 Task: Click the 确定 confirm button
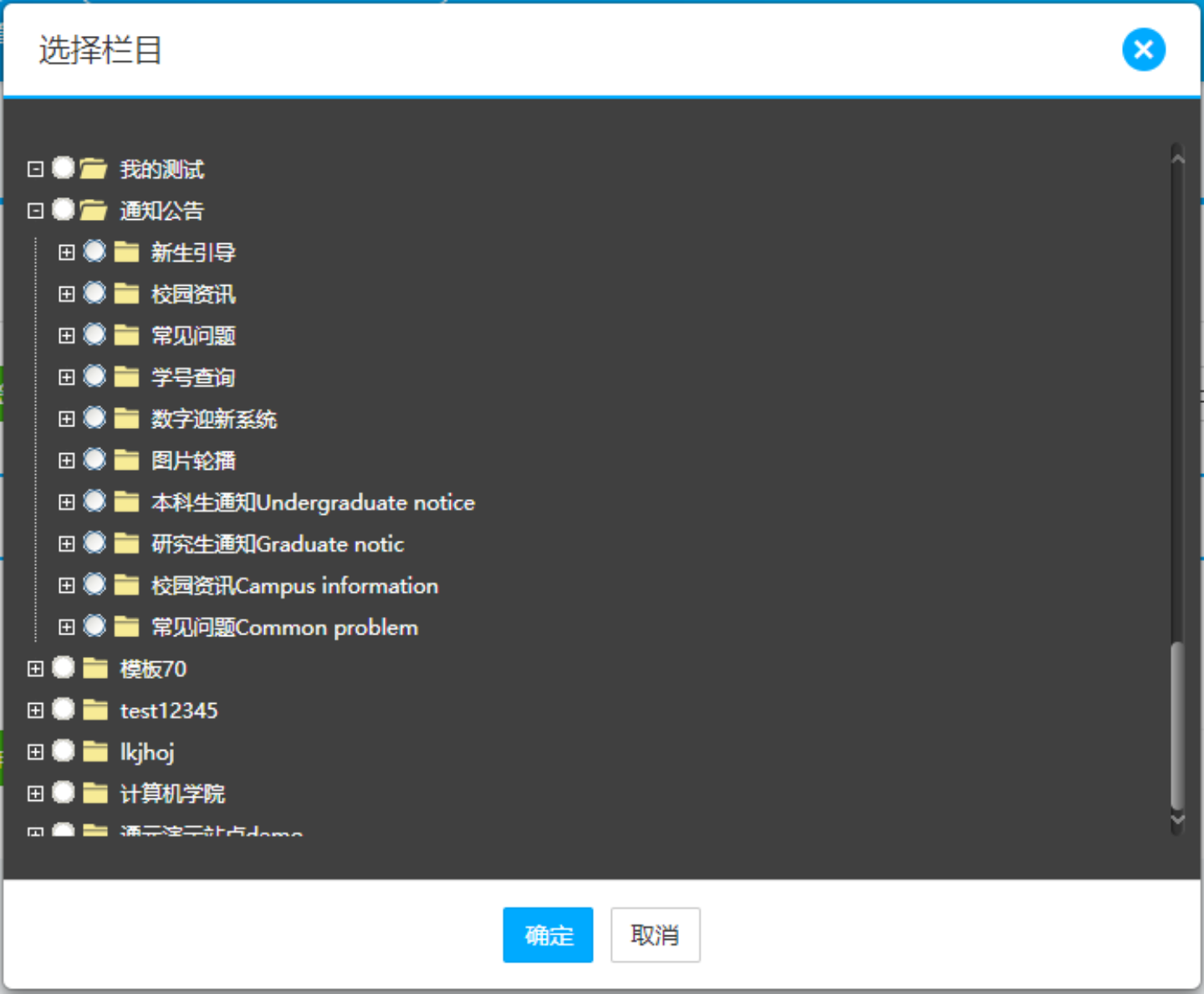pos(548,935)
